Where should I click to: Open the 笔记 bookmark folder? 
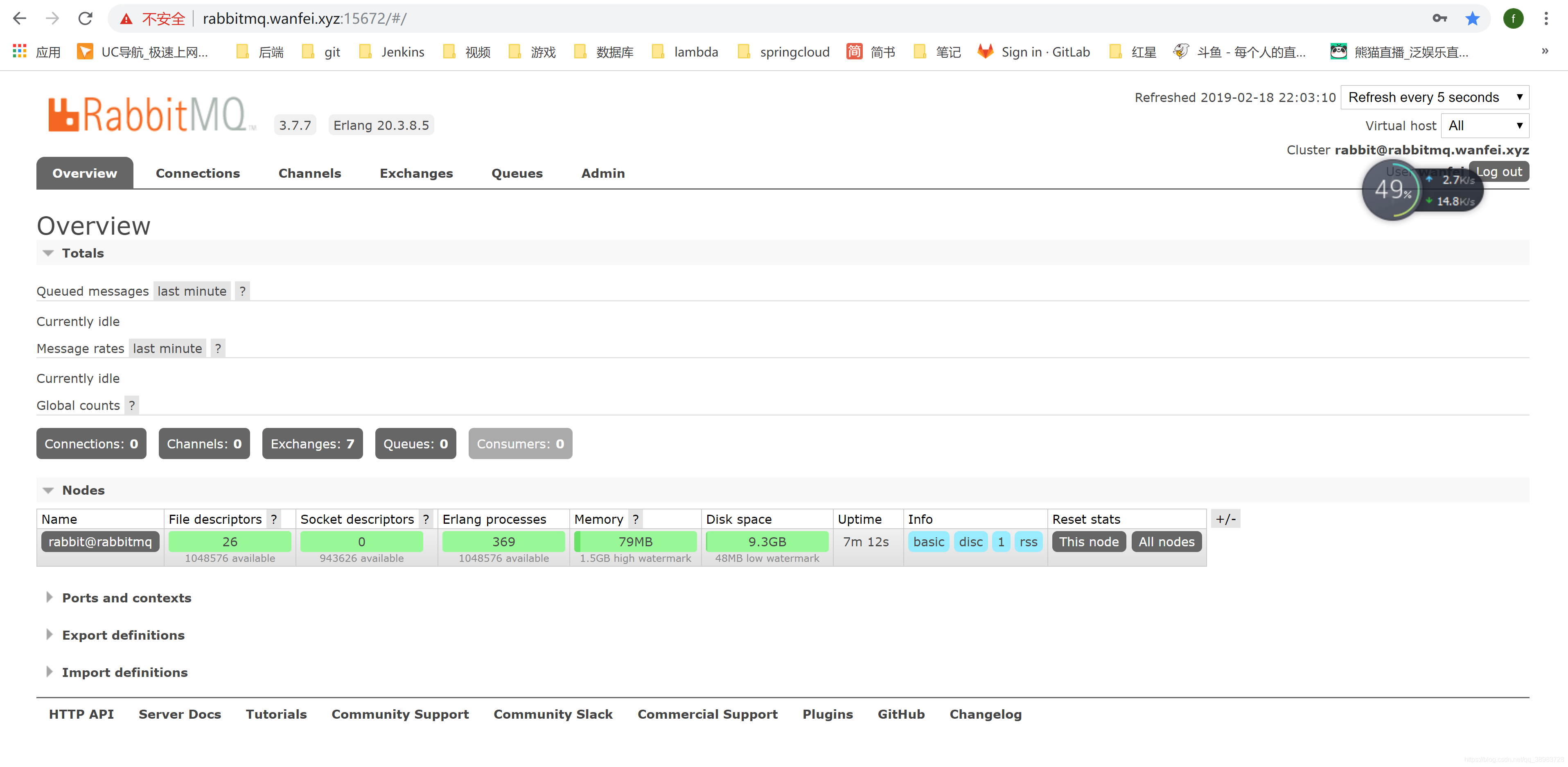[937, 52]
